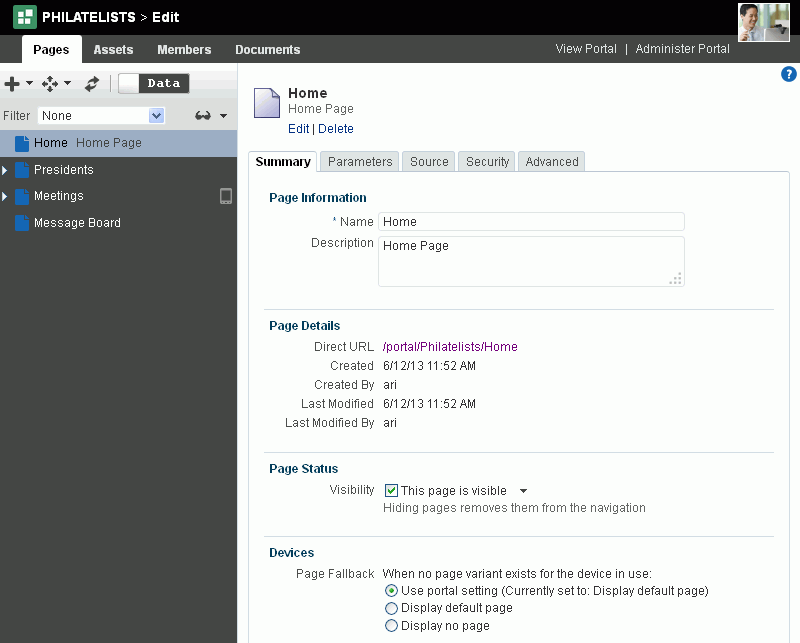The height and width of the screenshot is (643, 800).
Task: Click the green portal logo icon
Action: point(24,17)
